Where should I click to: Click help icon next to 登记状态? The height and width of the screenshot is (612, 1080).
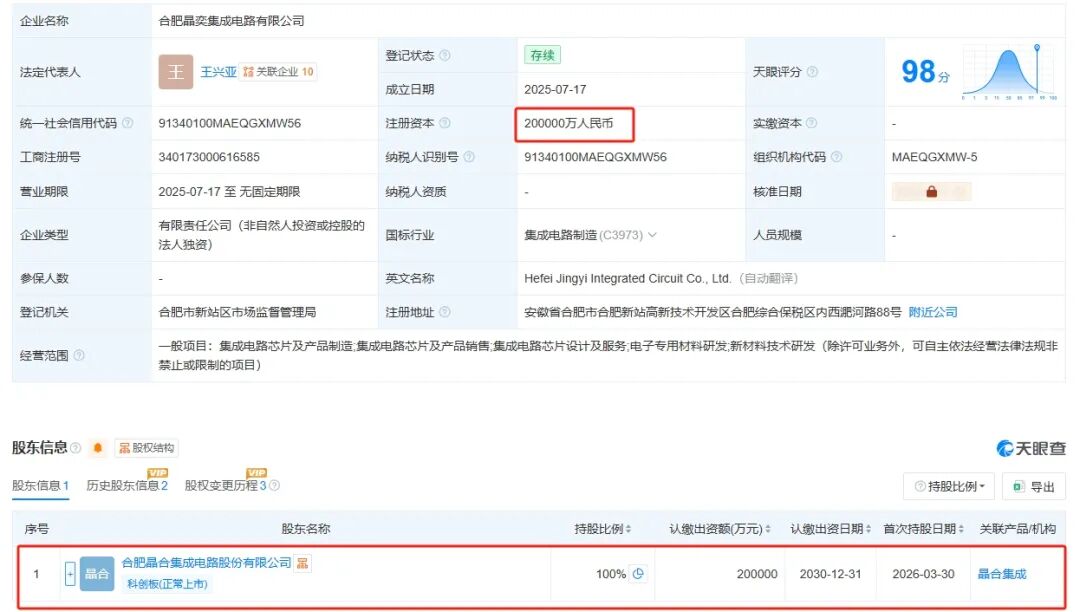444,56
